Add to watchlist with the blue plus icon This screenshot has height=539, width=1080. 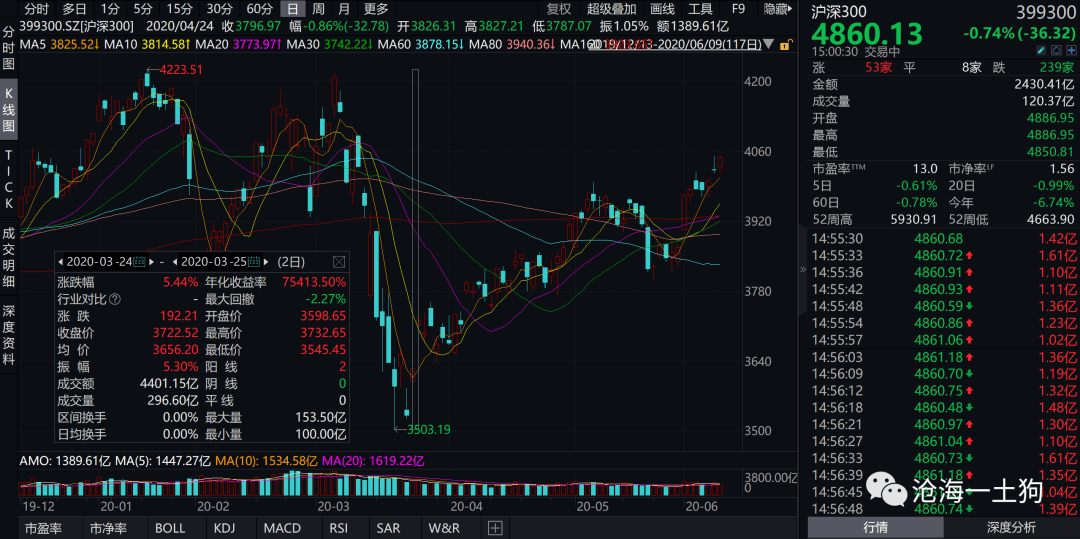click(1072, 50)
